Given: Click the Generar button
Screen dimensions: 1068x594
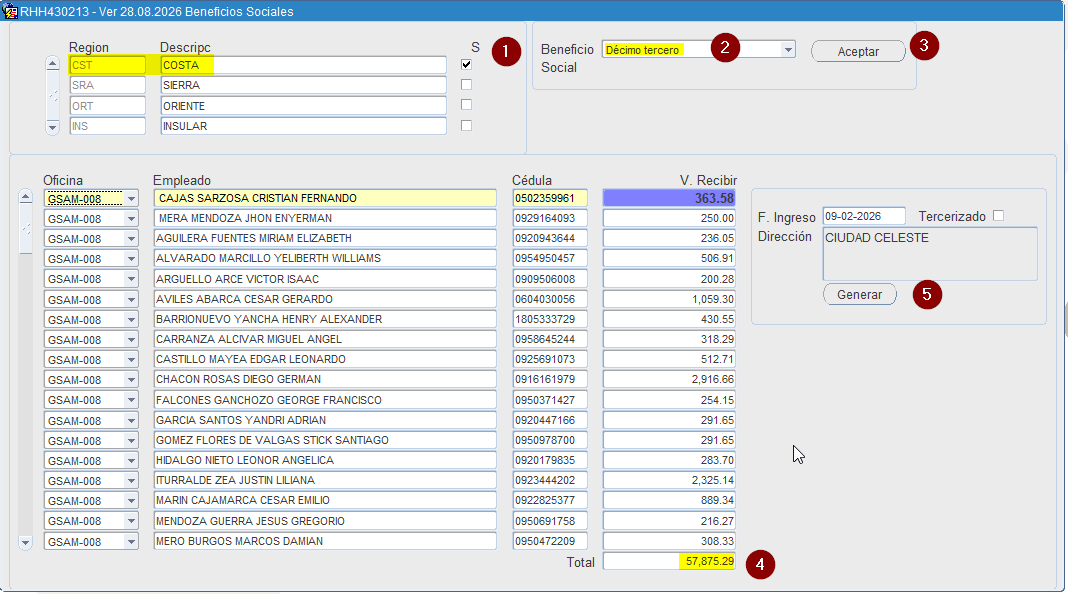Looking at the screenshot, I should click(860, 294).
